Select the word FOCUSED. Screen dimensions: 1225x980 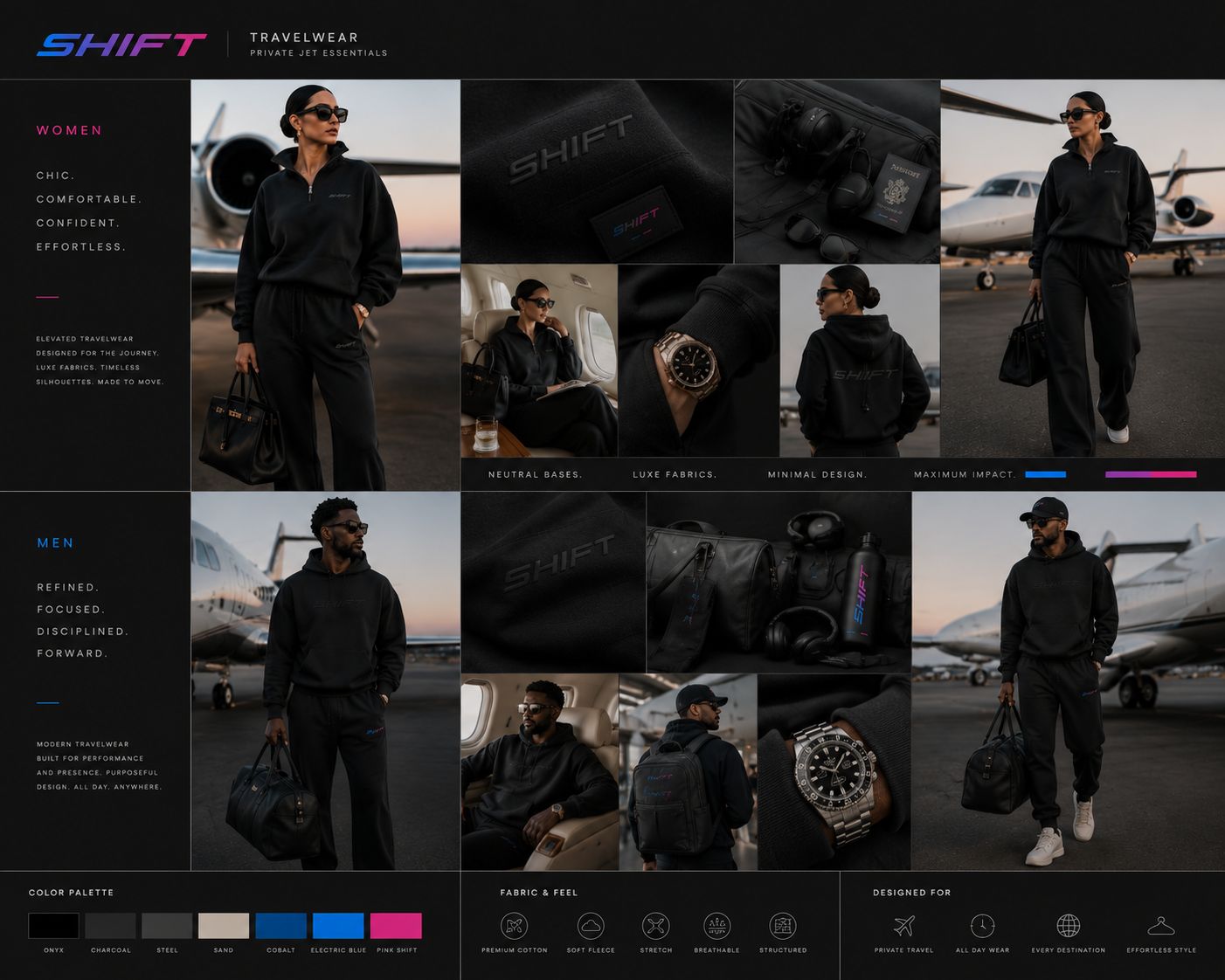tap(71, 610)
